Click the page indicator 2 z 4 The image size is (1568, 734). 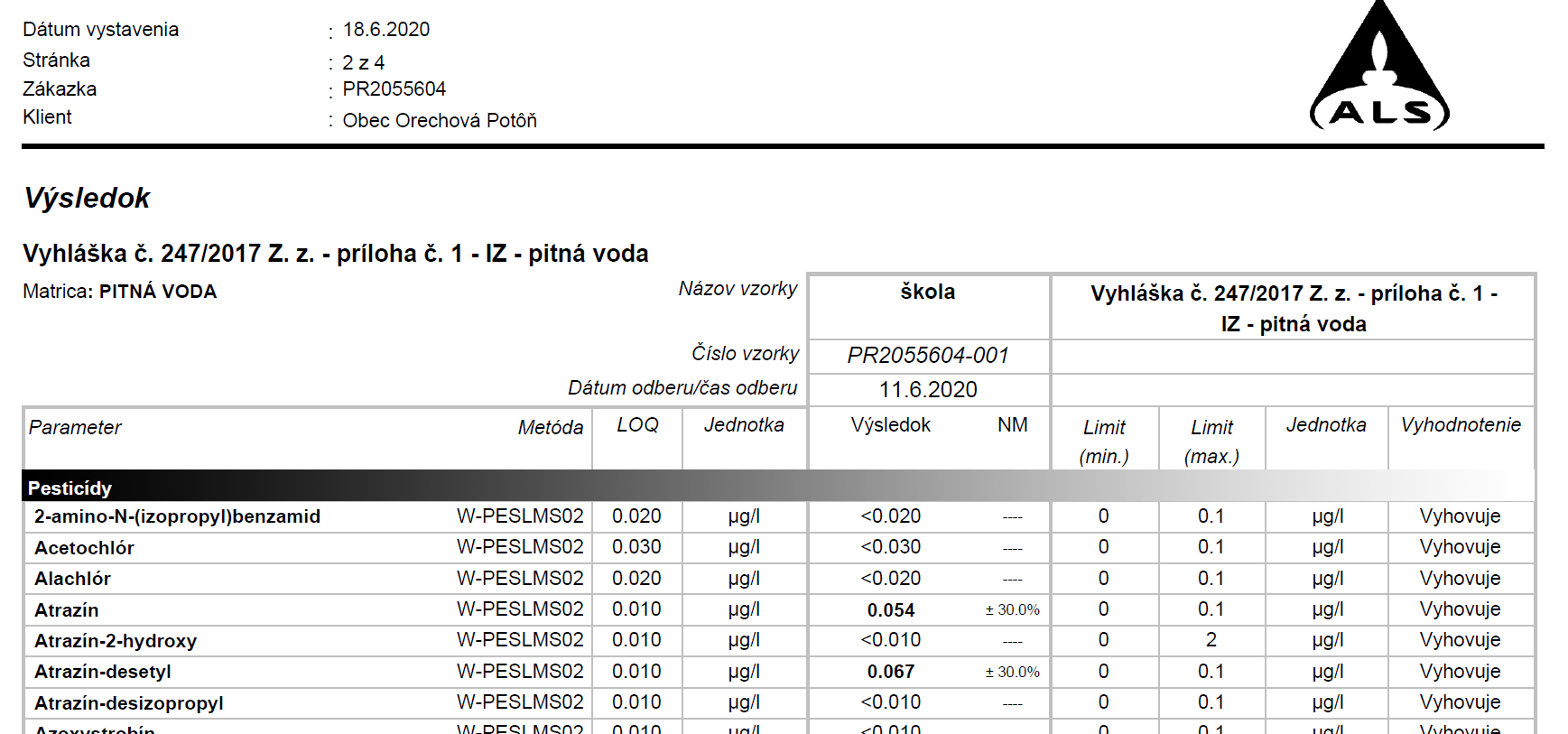[x=363, y=63]
